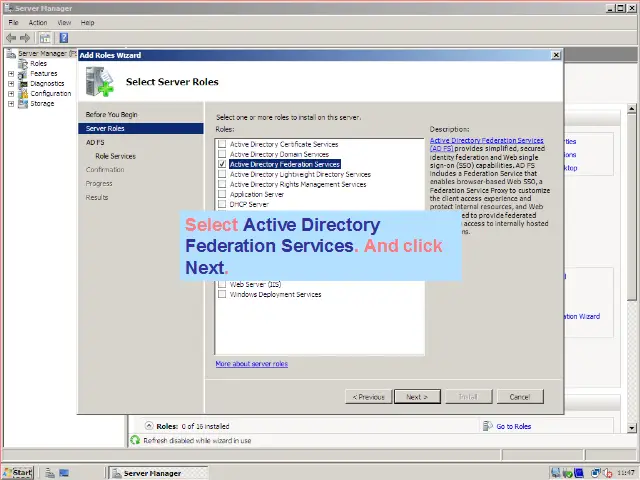The width and height of the screenshot is (640, 480).
Task: Check Active Directory Lightweight Directory Services
Action: pos(222,174)
